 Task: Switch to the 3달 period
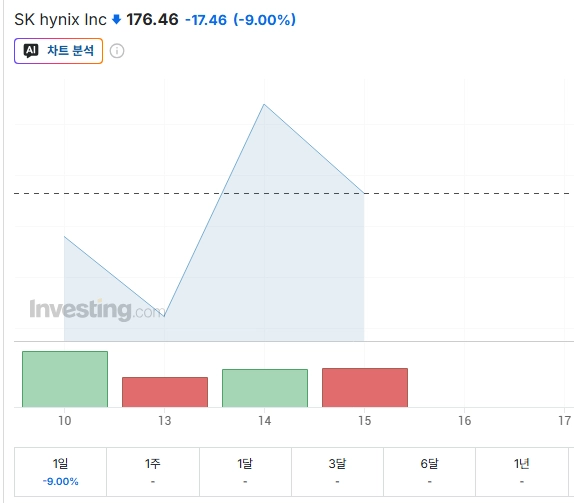(x=338, y=472)
